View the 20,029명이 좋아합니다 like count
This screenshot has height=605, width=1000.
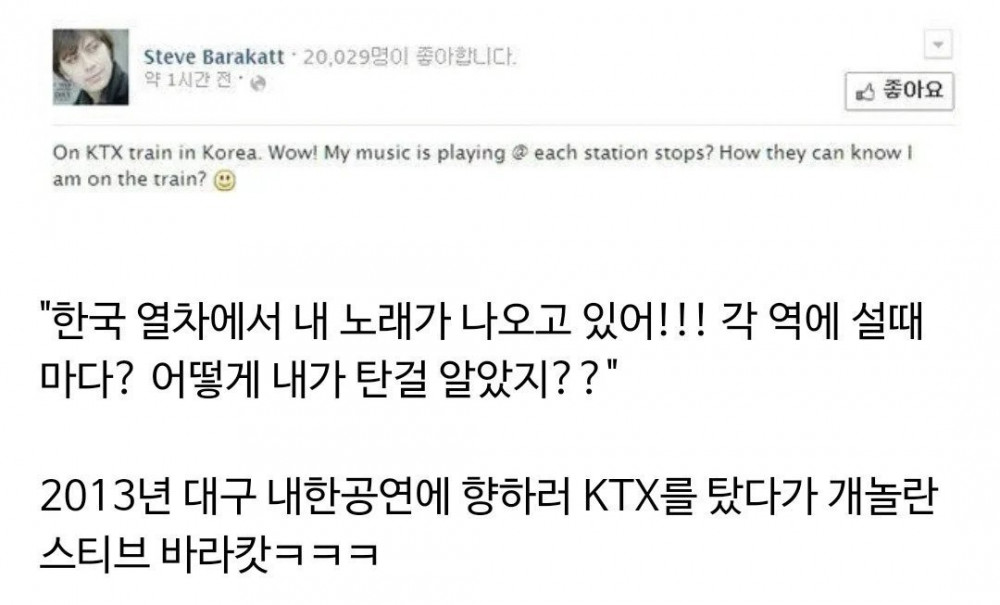[x=409, y=57]
